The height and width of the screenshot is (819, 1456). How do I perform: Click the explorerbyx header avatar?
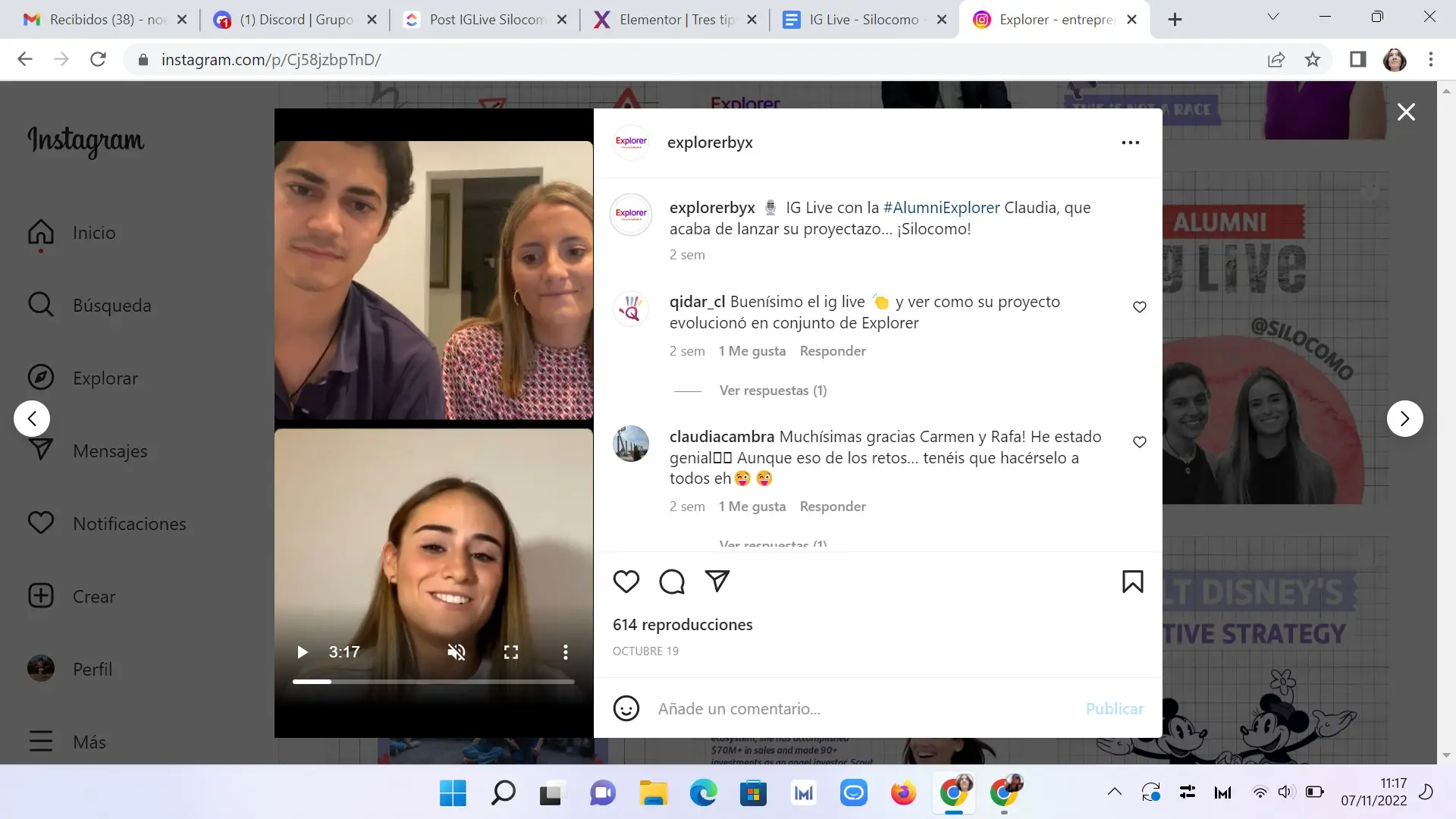(x=631, y=143)
